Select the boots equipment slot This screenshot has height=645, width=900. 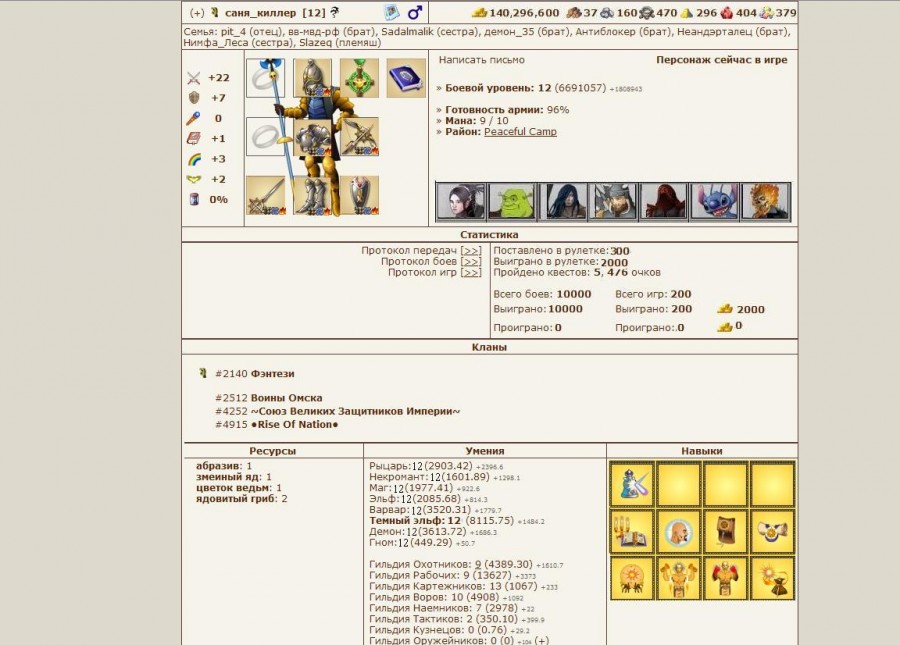[313, 196]
